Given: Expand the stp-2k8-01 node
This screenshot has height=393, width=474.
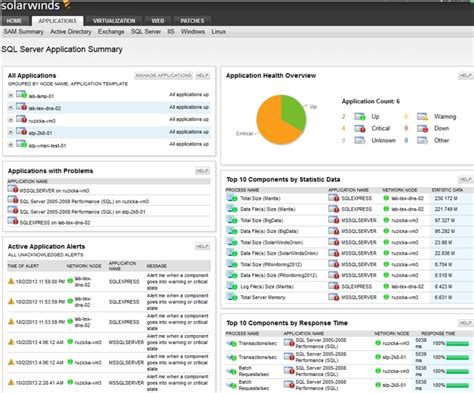Looking at the screenshot, I should click(x=11, y=132).
